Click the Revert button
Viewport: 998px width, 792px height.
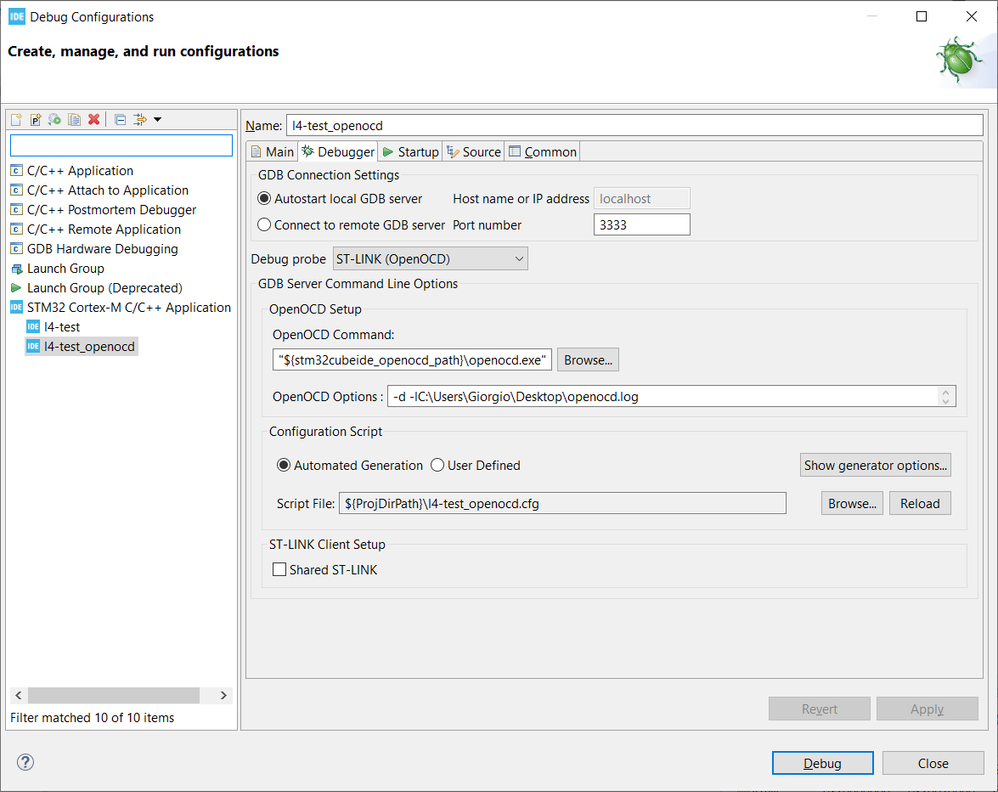click(x=819, y=709)
